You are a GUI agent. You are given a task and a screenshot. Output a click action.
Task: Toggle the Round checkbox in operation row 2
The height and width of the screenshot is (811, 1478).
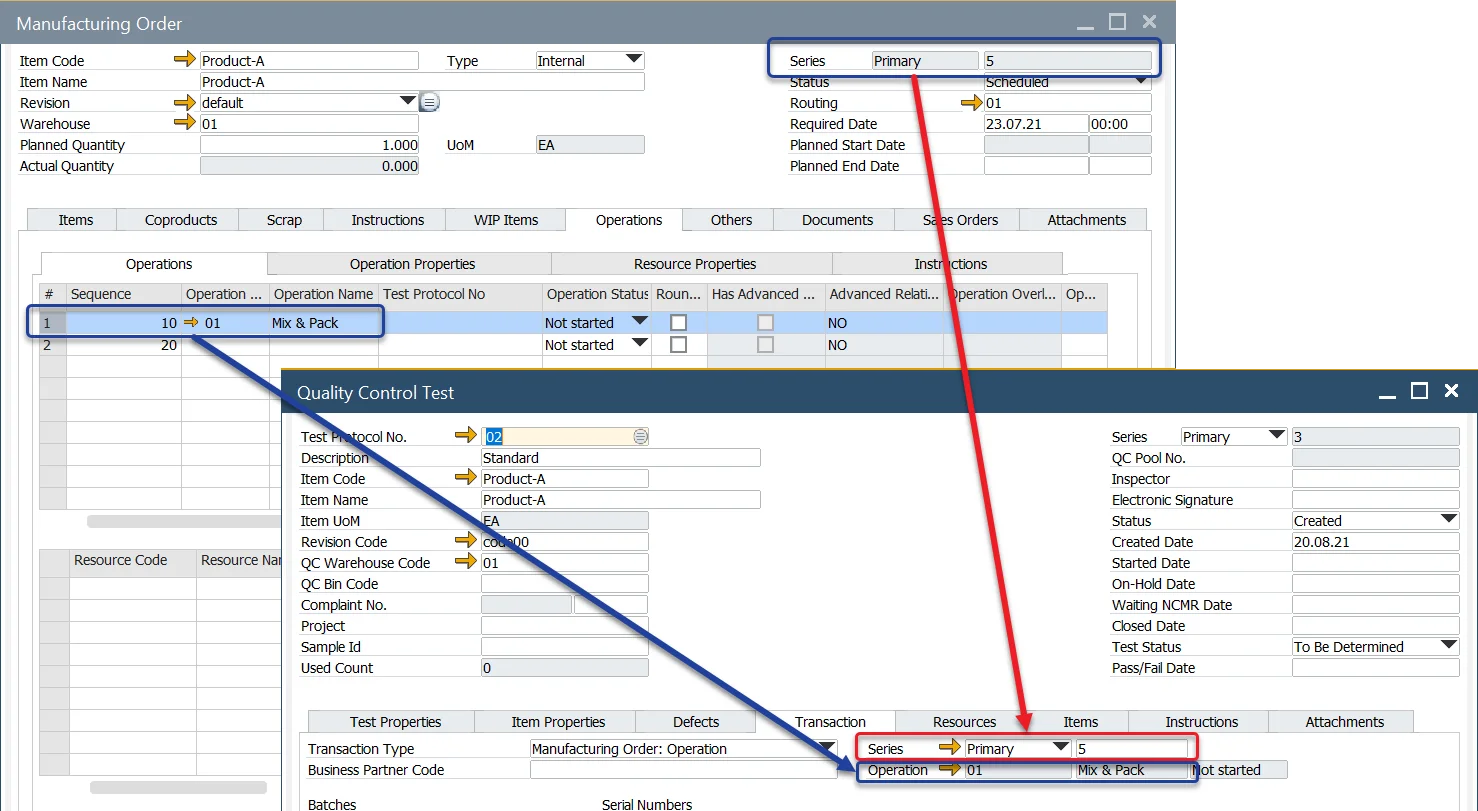pos(679,344)
